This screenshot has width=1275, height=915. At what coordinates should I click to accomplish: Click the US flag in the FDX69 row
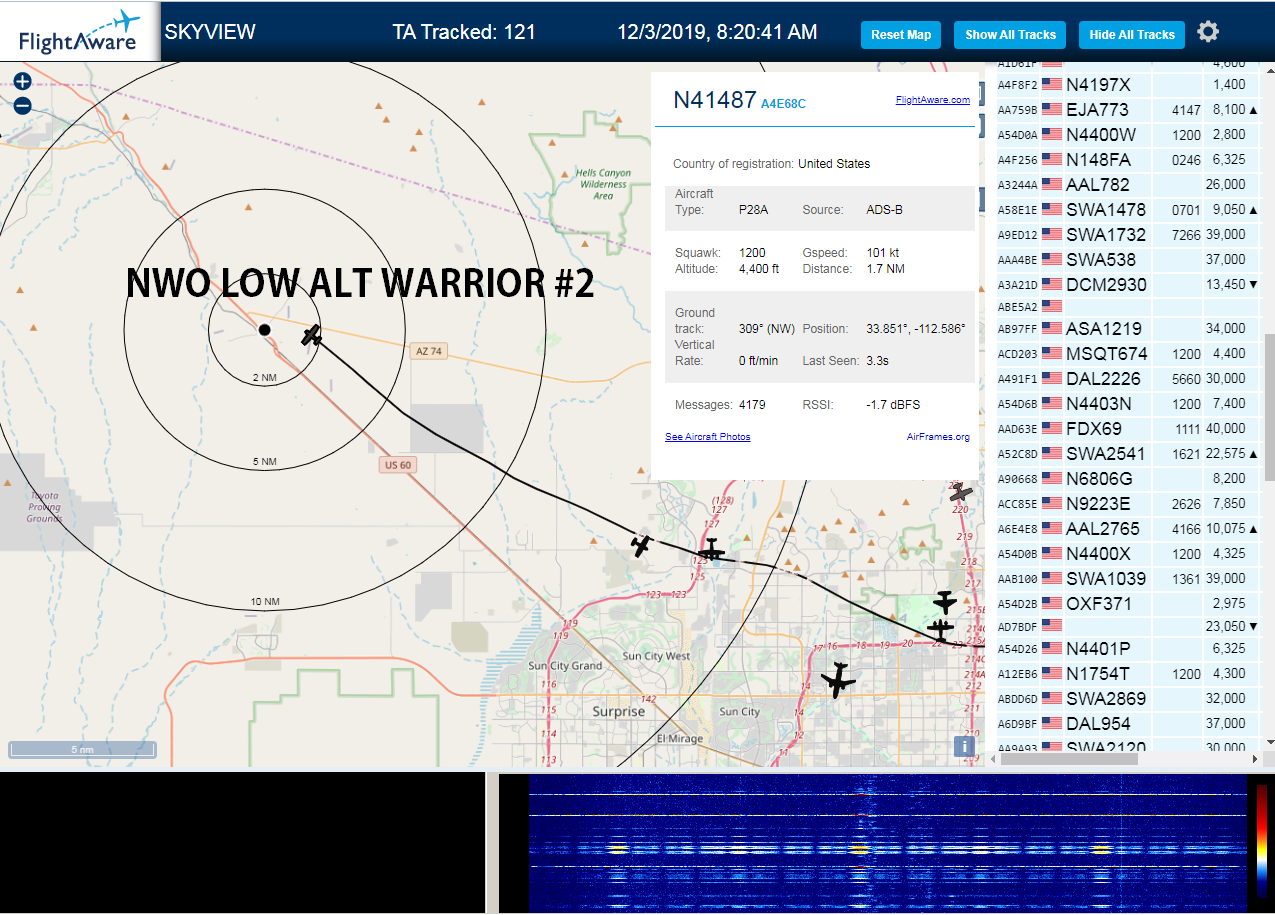point(1051,429)
